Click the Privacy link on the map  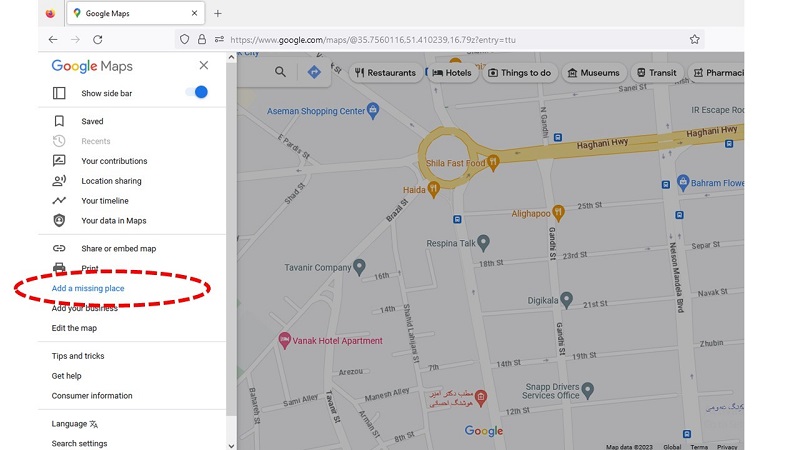727,447
